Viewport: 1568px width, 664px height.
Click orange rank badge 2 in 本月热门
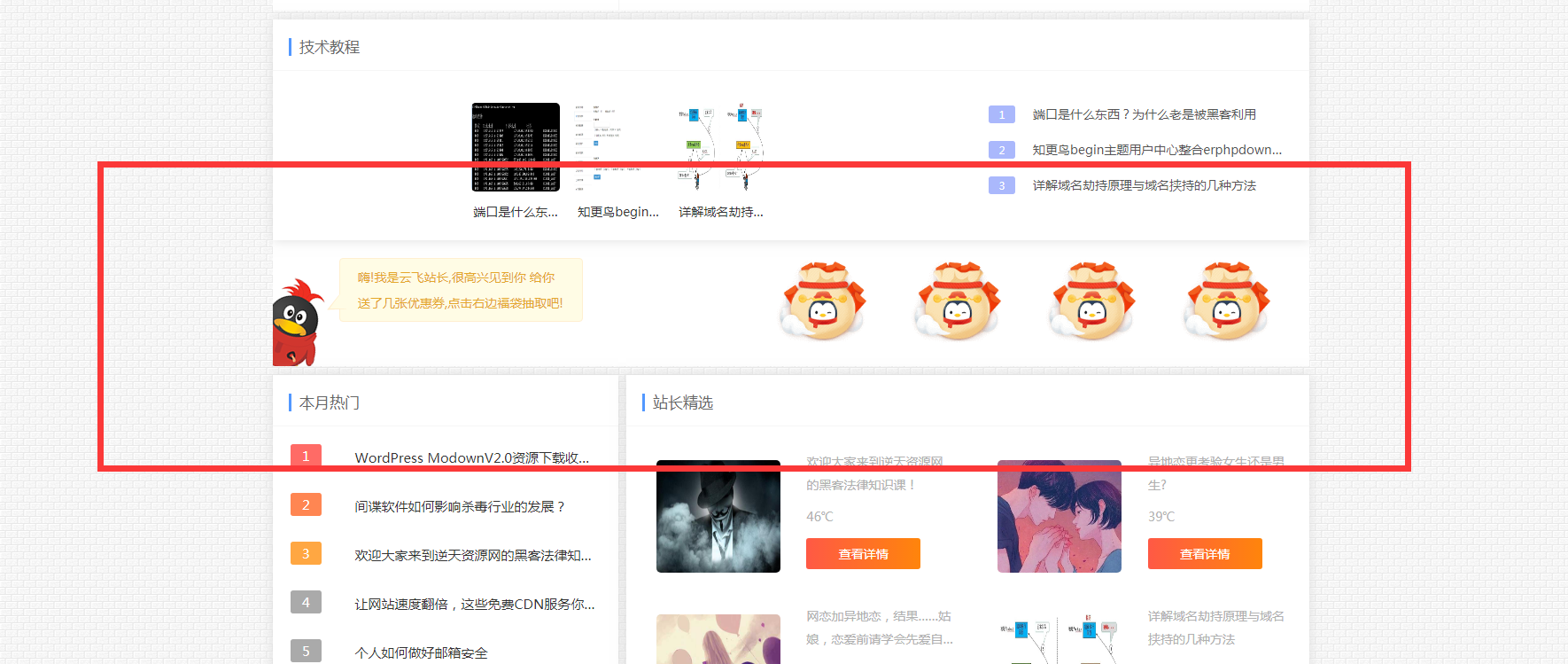(306, 504)
